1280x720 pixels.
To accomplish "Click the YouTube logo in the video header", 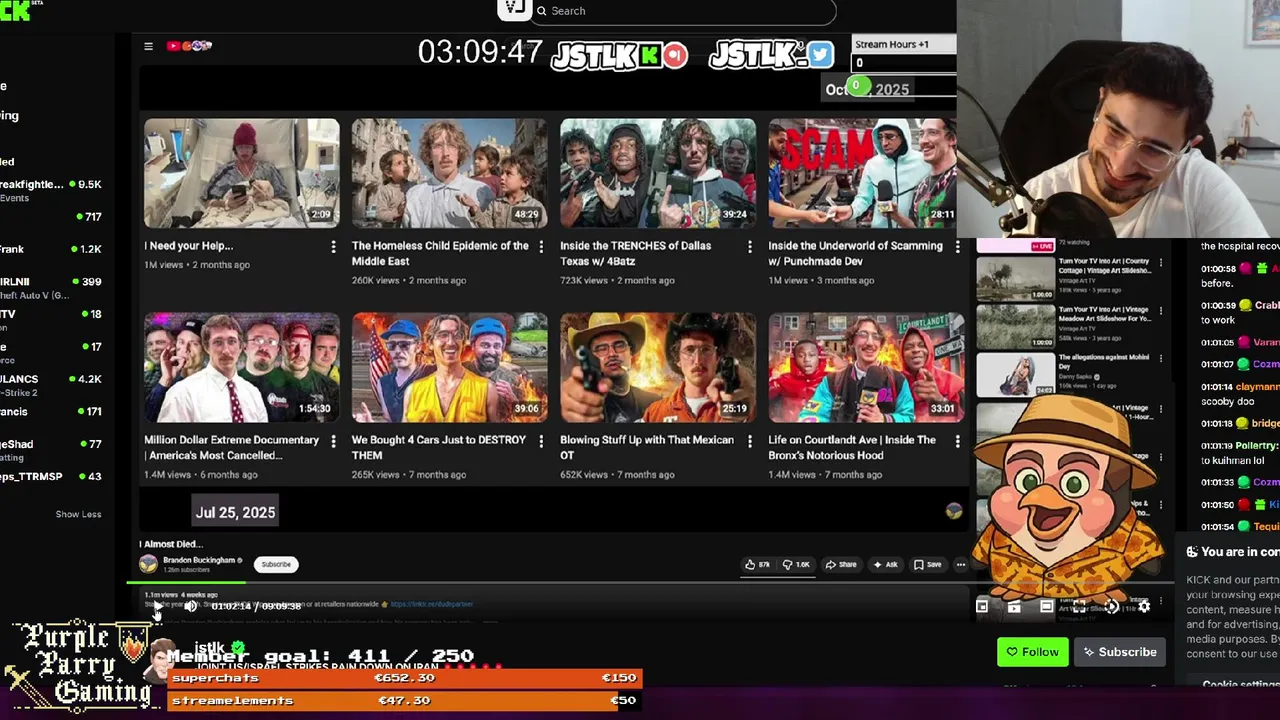I will pyautogui.click(x=189, y=46).
